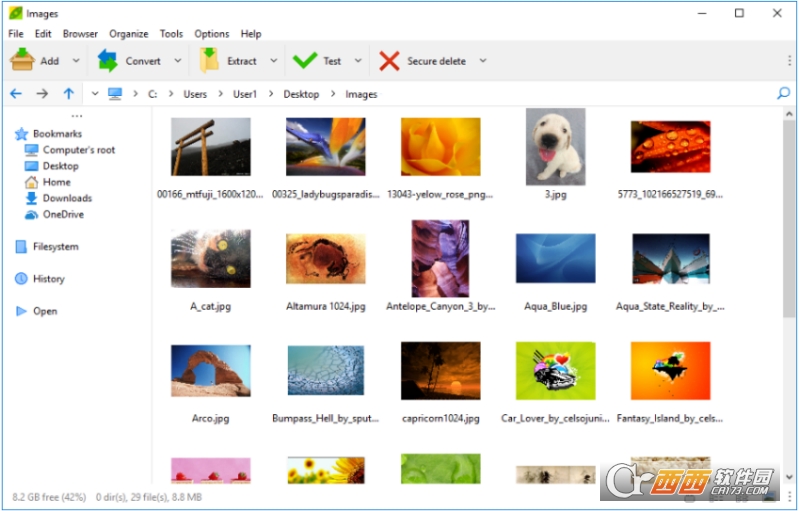Go back with the left arrow
The width and height of the screenshot is (800, 511).
16,93
